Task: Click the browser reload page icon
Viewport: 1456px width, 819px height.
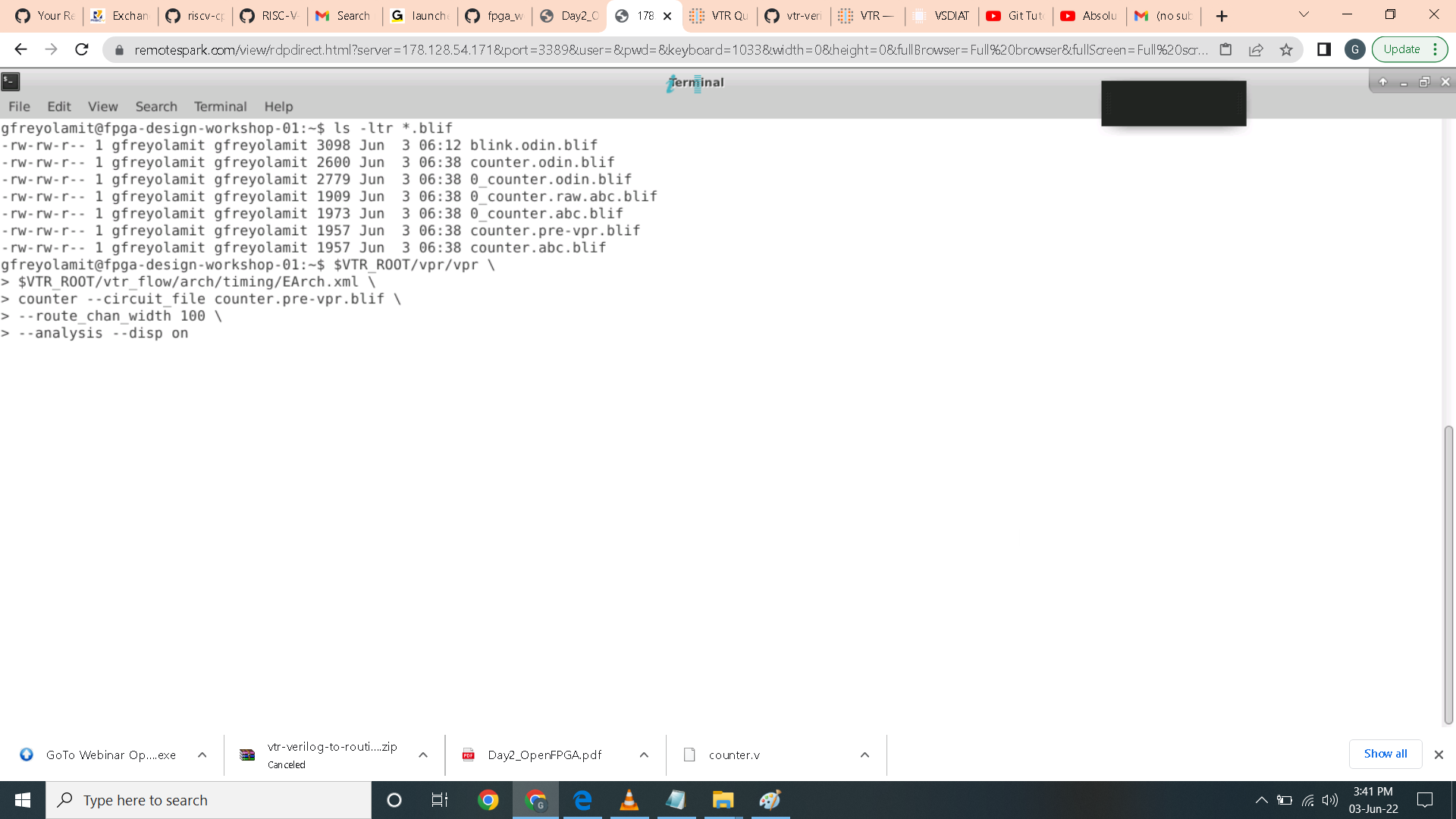Action: point(82,49)
